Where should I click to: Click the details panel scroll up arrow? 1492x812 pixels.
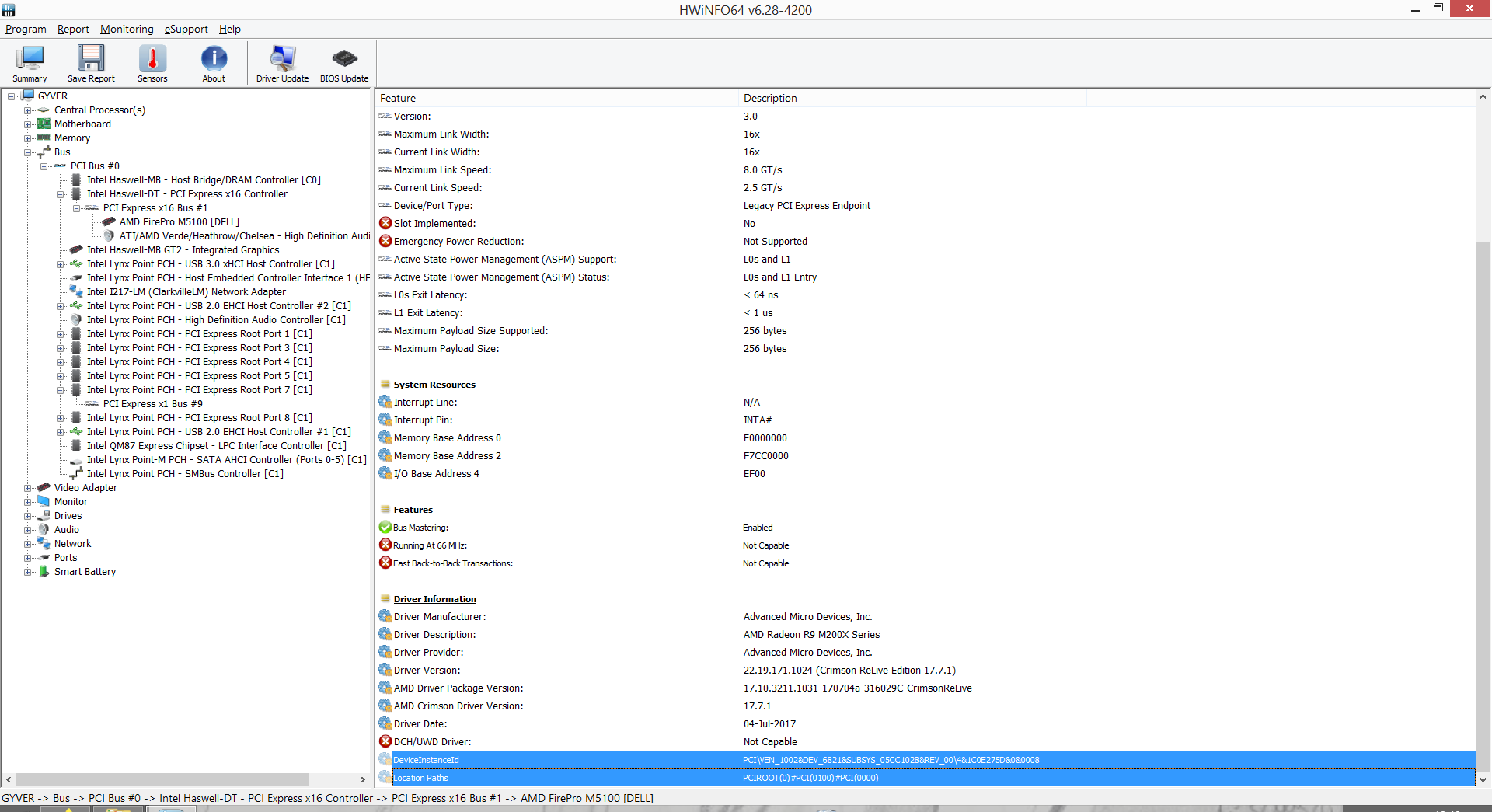[1483, 97]
